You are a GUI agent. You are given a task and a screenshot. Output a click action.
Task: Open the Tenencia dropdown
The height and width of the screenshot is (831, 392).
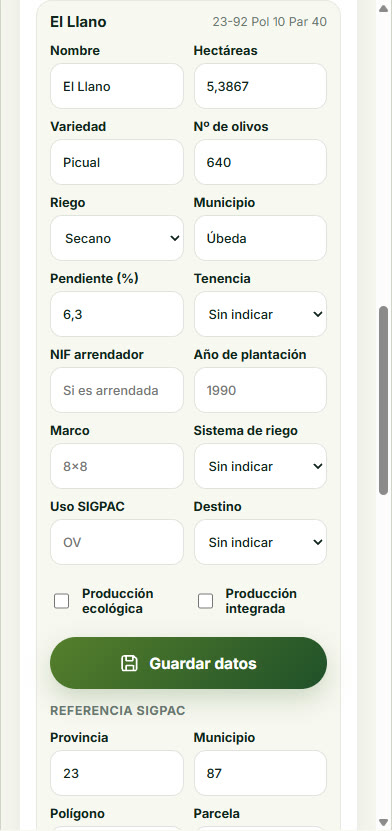(261, 314)
